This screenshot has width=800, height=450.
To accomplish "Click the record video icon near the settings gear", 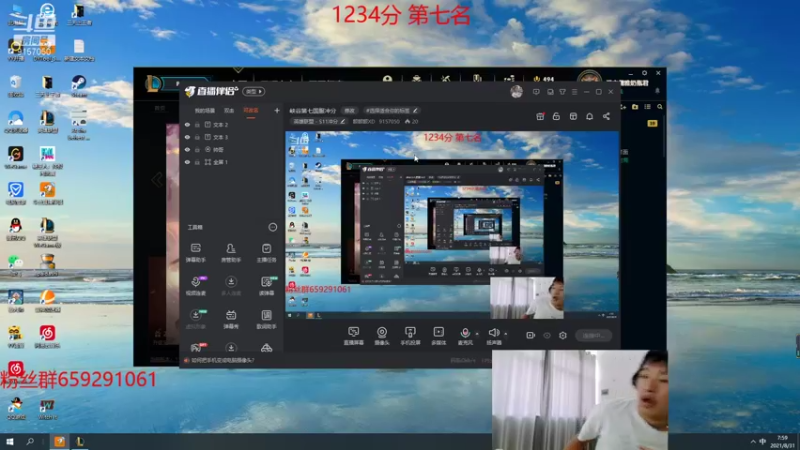I will point(531,335).
